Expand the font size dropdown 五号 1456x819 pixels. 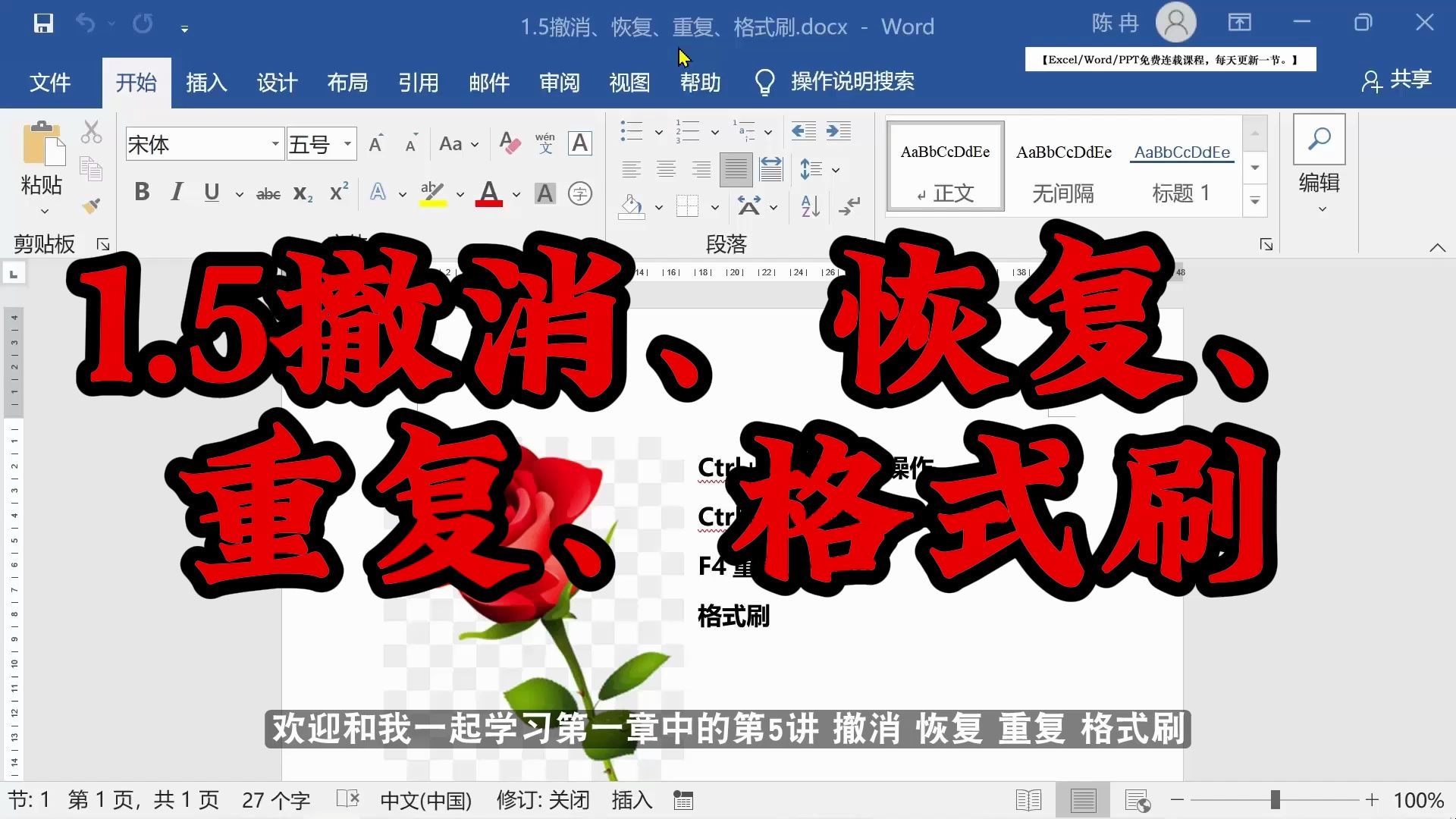(x=346, y=144)
